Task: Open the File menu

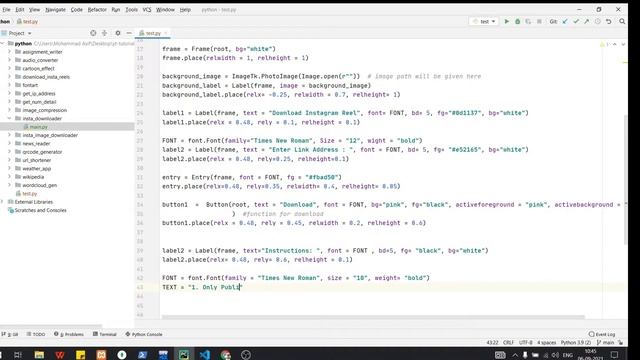Action: click(6, 9)
